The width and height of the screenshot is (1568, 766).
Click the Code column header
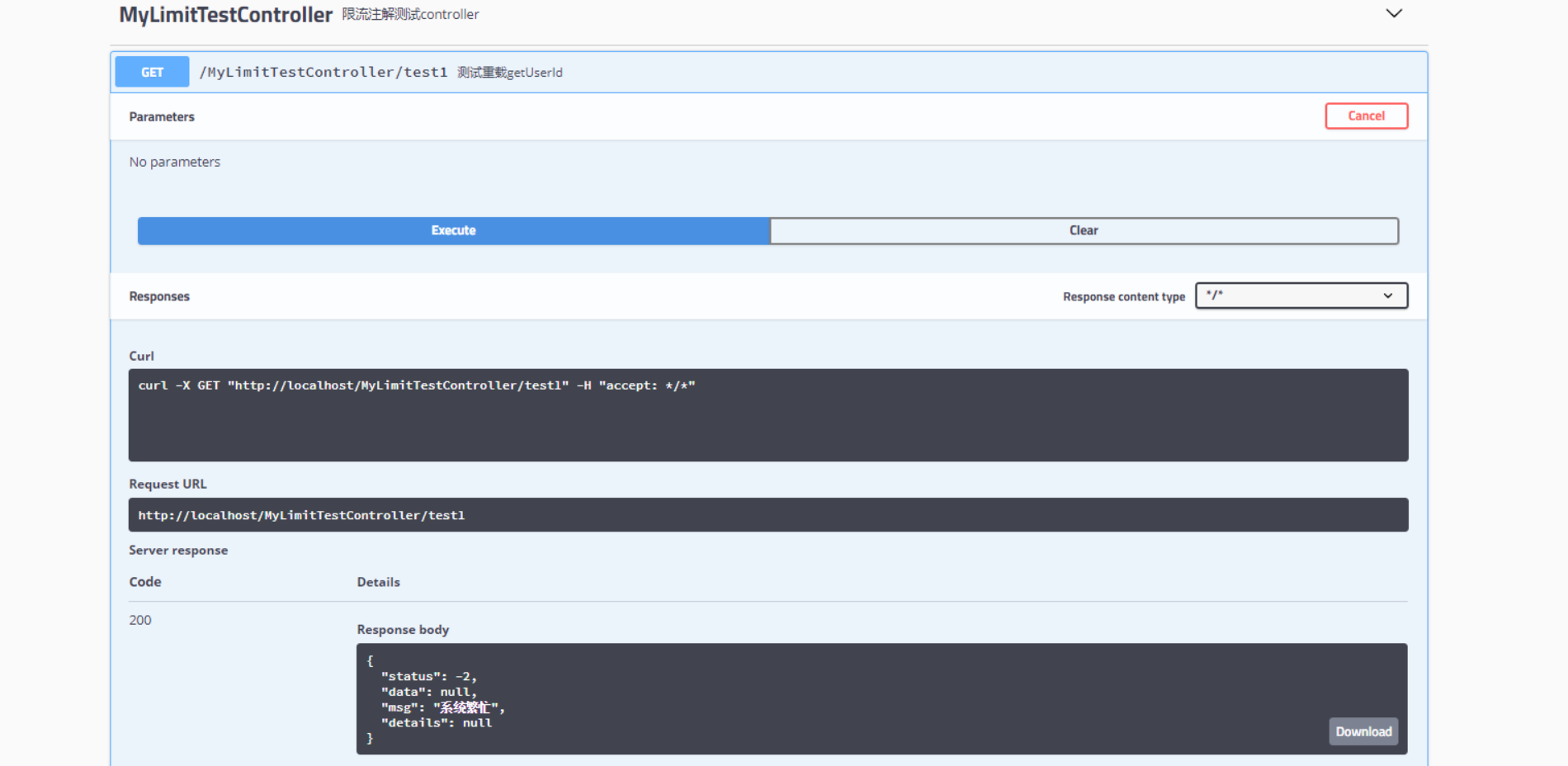click(x=145, y=582)
